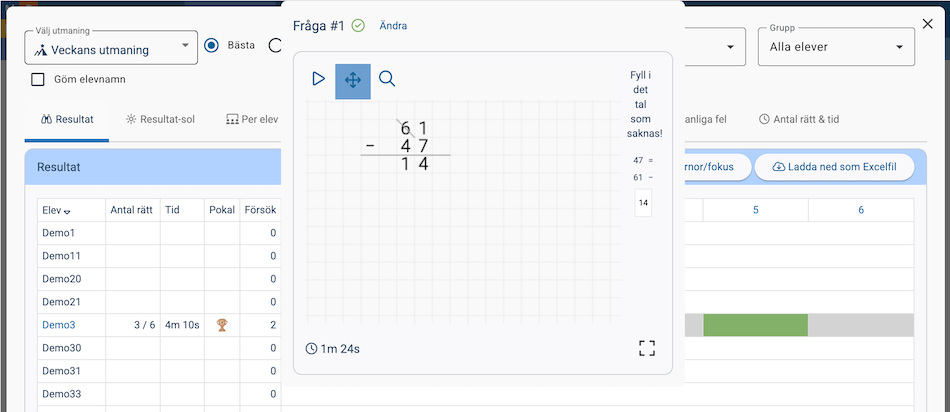Activate the magnifier zoom tool
Image resolution: width=950 pixels, height=412 pixels.
[387, 79]
